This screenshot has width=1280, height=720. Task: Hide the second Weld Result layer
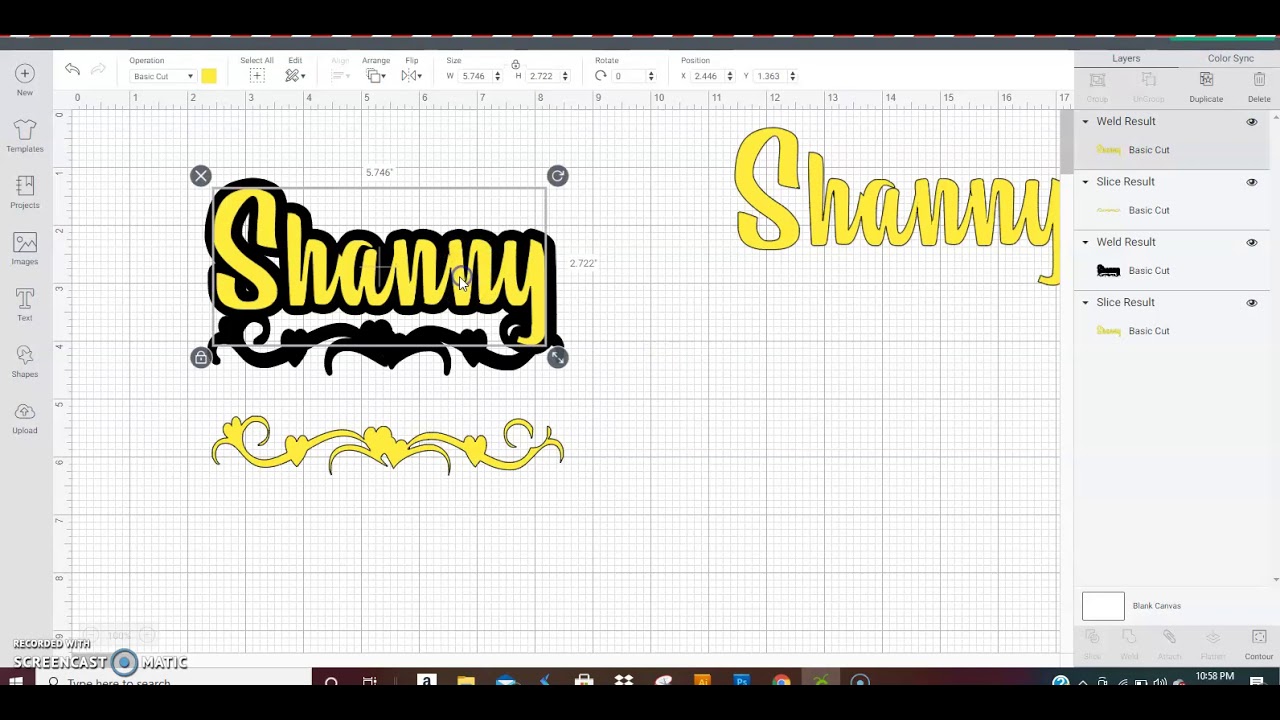pos(1251,242)
